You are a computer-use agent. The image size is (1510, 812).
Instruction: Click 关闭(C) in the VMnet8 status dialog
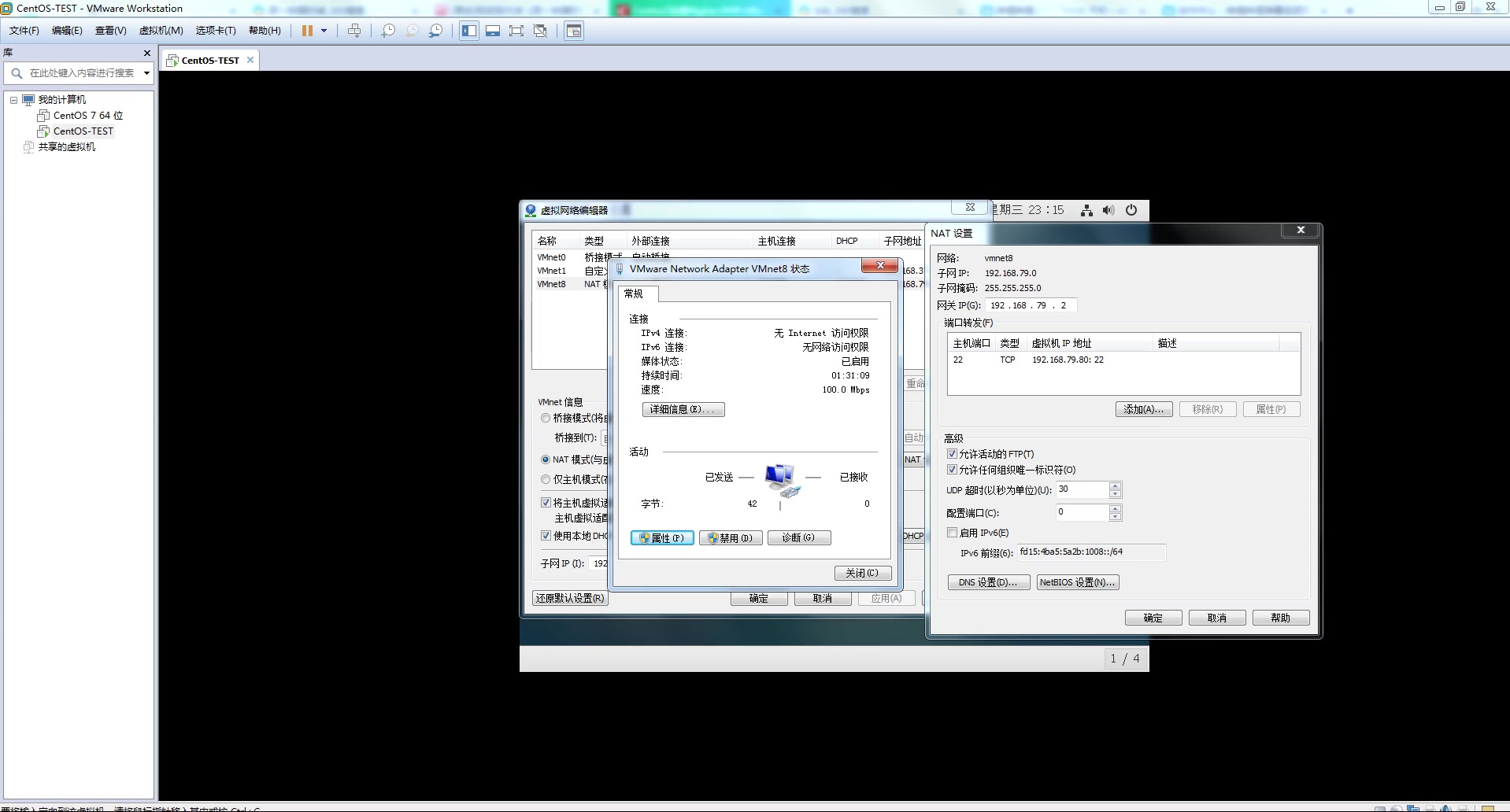(x=863, y=573)
